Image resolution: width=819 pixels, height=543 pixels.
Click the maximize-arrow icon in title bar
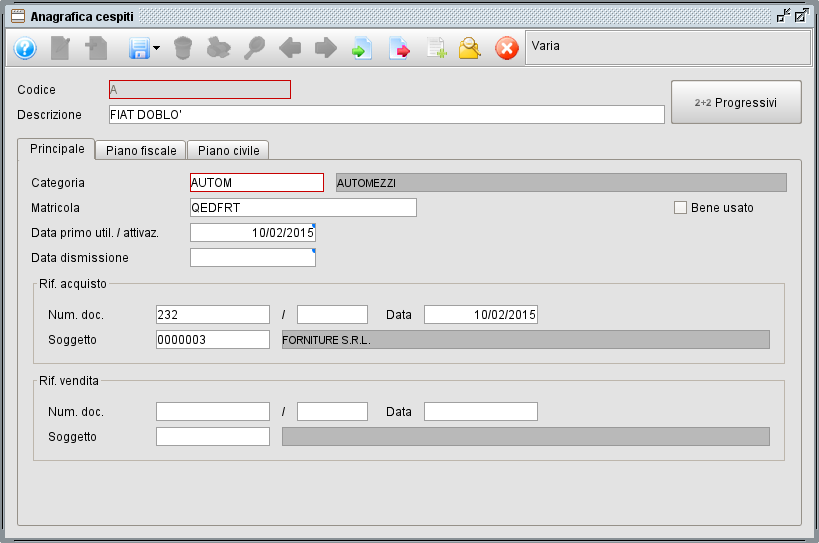click(x=802, y=16)
